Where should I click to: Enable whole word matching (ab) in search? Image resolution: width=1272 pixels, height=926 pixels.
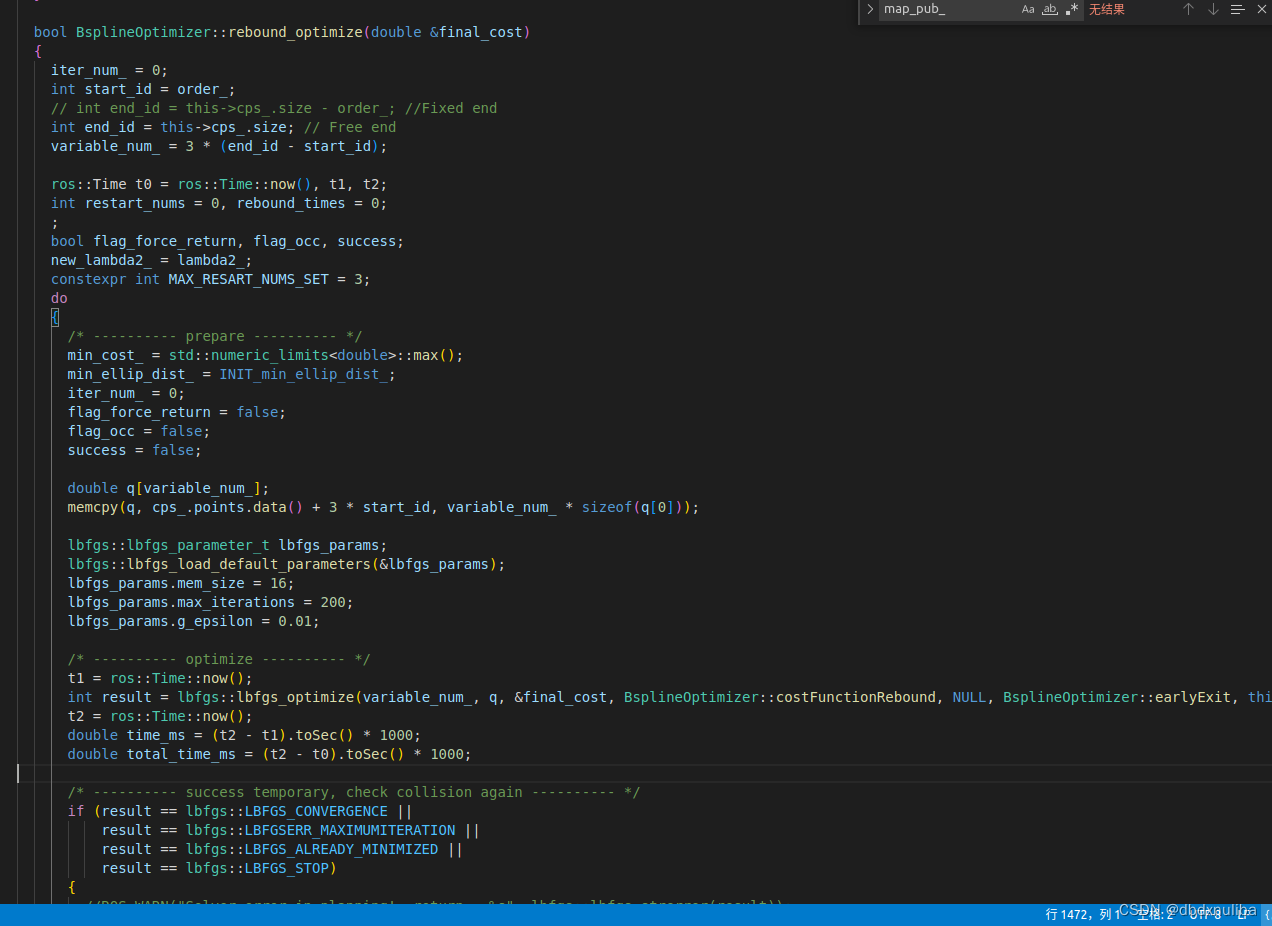1049,10
